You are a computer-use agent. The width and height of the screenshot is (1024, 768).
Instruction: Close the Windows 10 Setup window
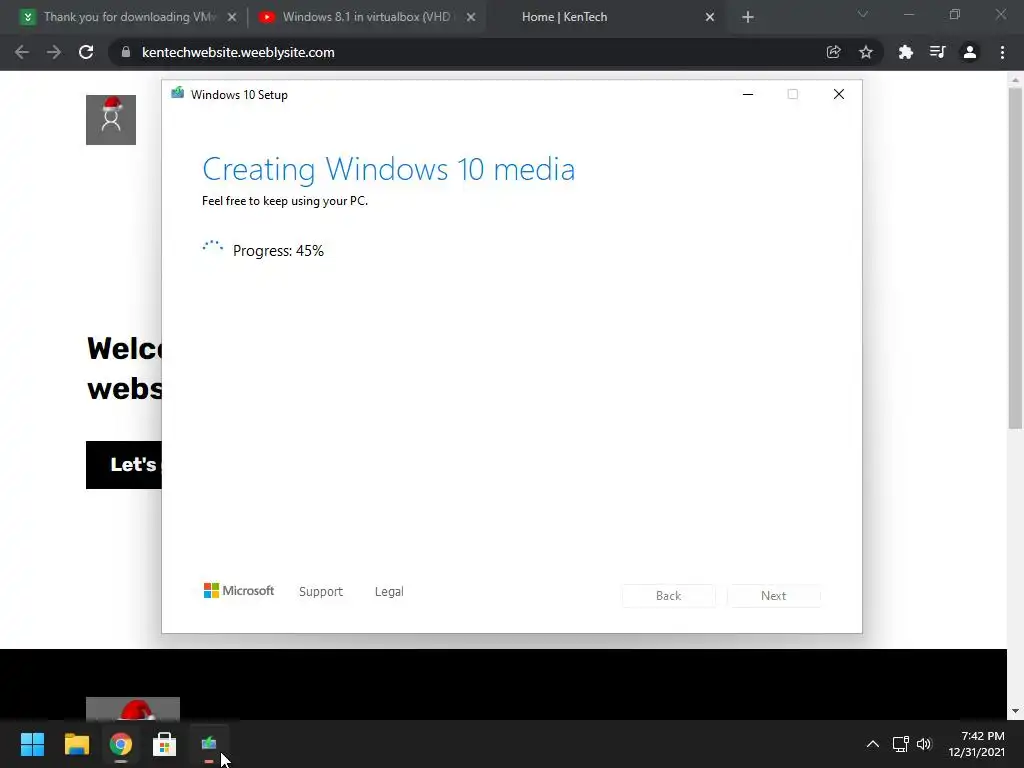[839, 95]
